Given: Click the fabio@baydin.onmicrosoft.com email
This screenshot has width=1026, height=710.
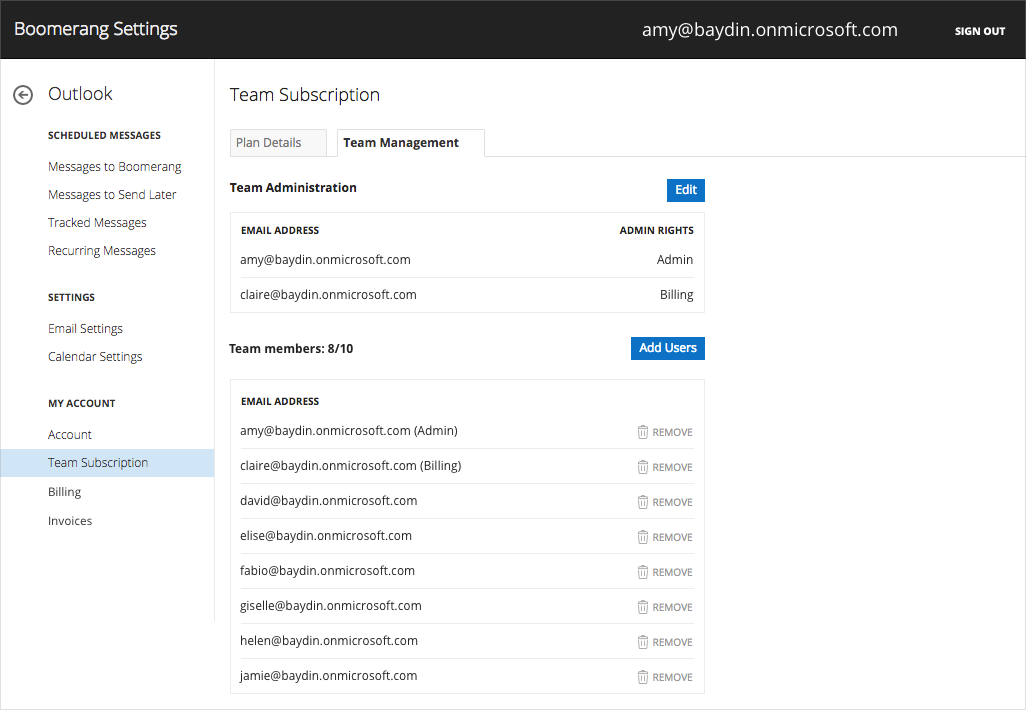Looking at the screenshot, I should tap(327, 571).
